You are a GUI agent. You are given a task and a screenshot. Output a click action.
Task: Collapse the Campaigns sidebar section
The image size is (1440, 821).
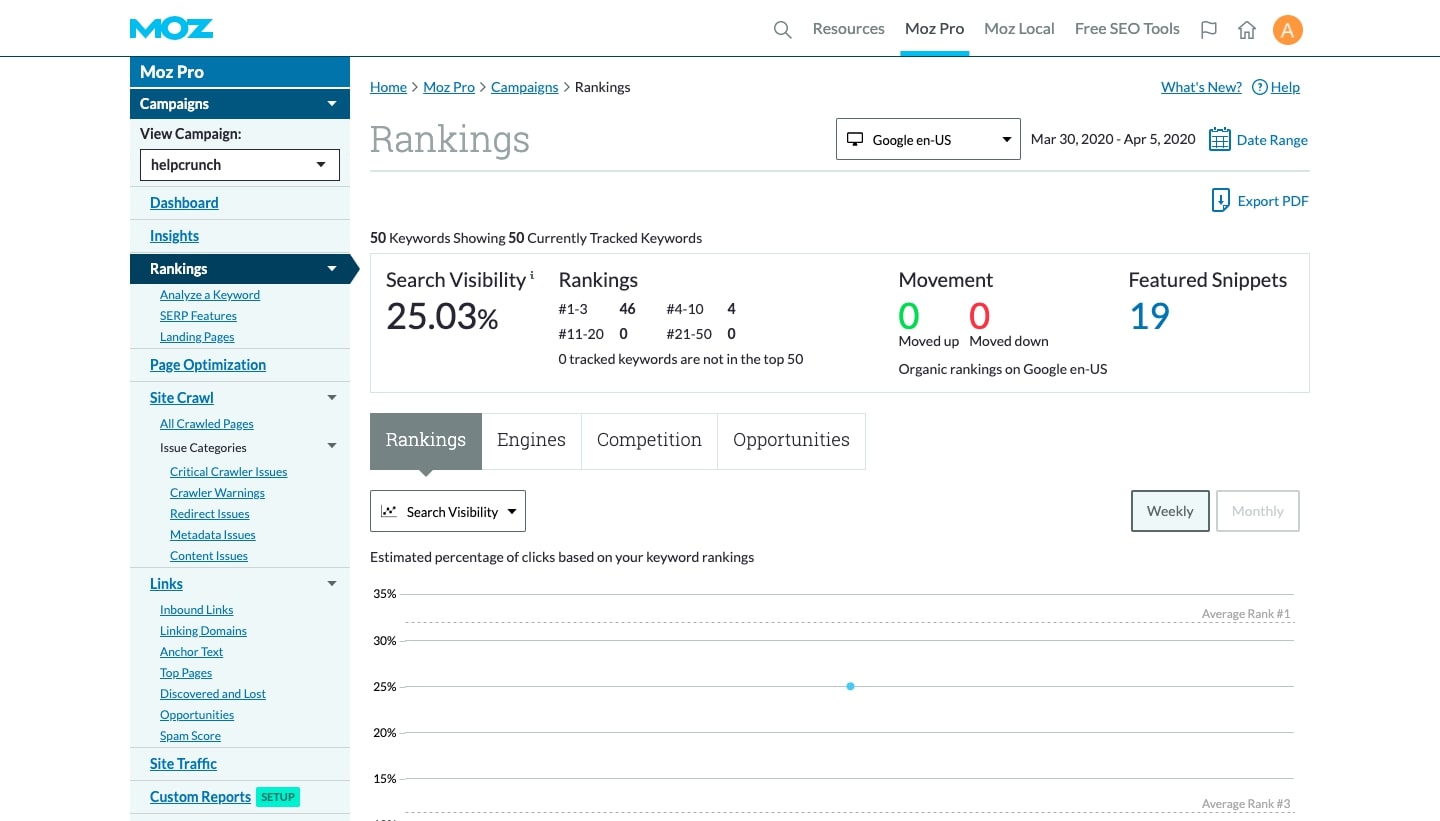(x=332, y=104)
